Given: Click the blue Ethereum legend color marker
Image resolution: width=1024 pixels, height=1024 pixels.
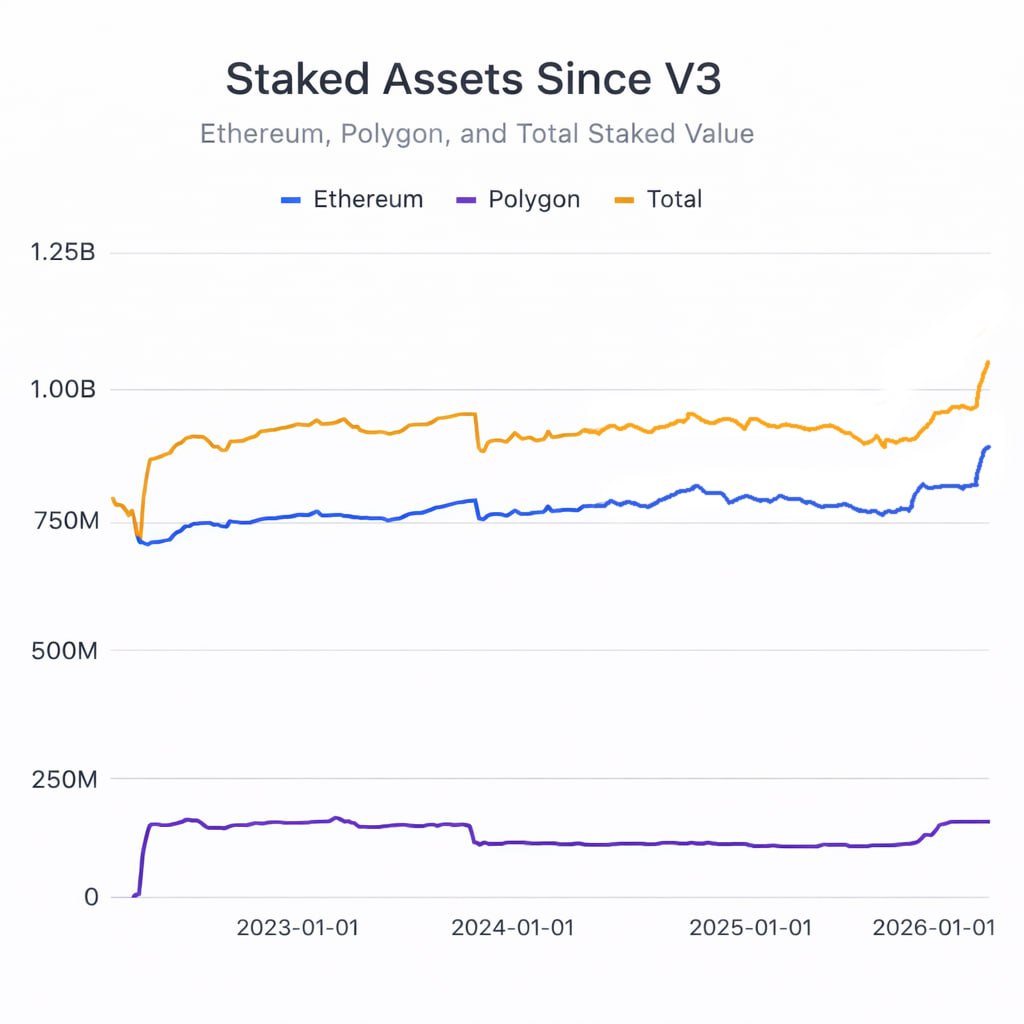Looking at the screenshot, I should pos(291,200).
